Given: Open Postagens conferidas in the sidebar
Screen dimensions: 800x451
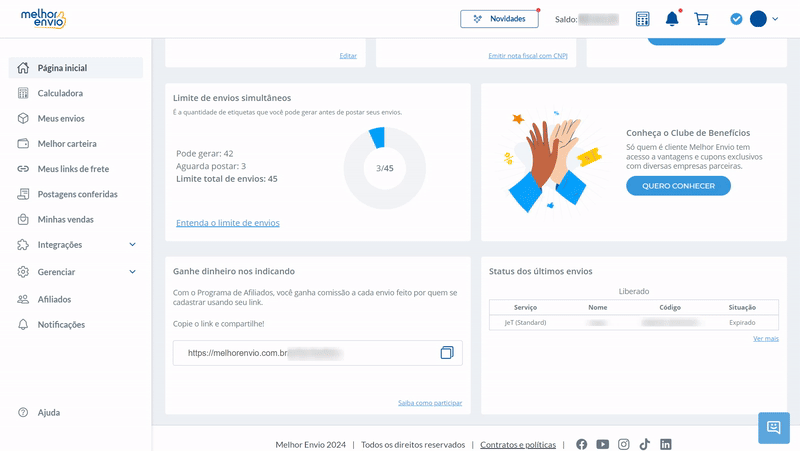Looking at the screenshot, I should (76, 194).
